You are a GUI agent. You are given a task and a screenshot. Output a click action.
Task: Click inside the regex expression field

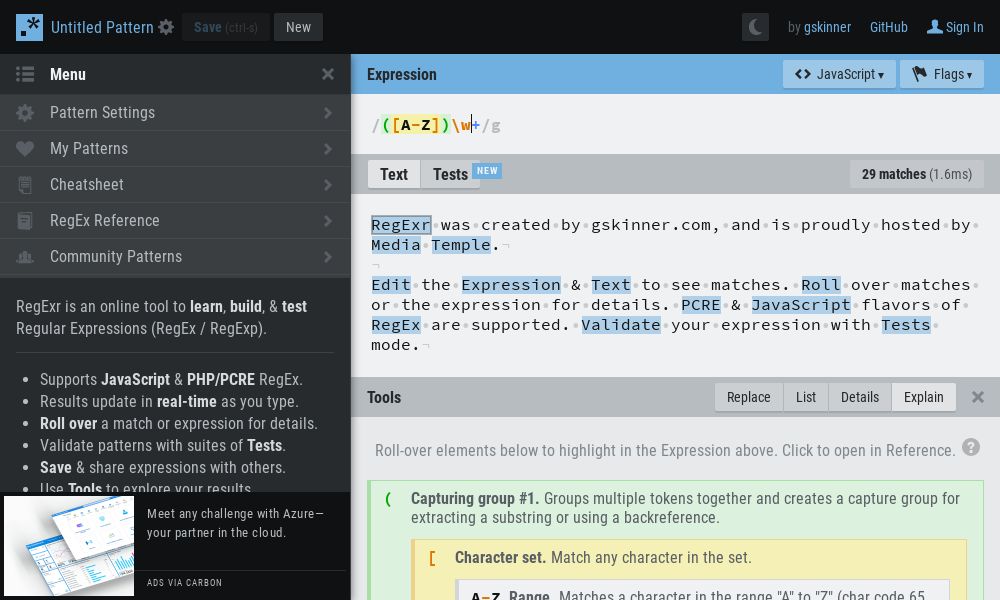[675, 125]
